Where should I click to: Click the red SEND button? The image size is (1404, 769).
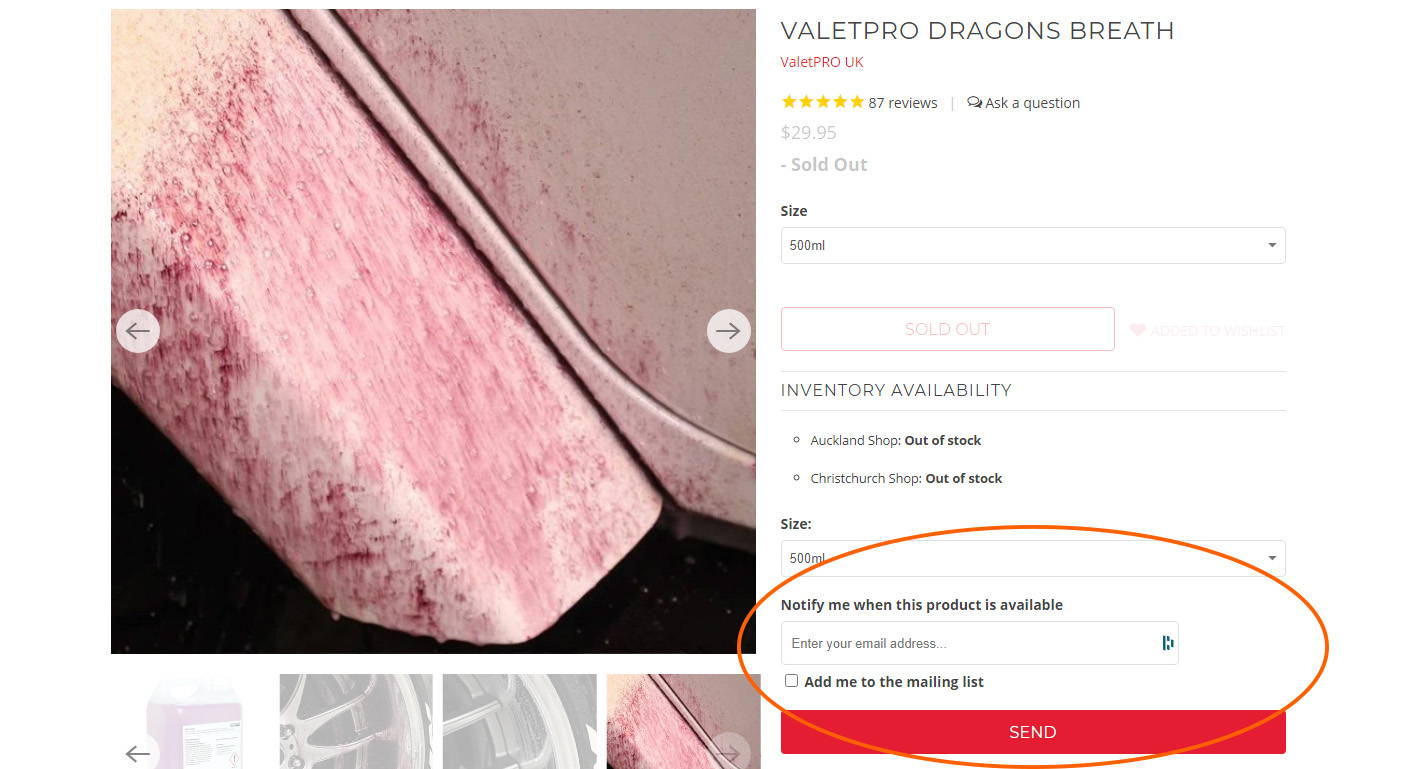[1033, 732]
